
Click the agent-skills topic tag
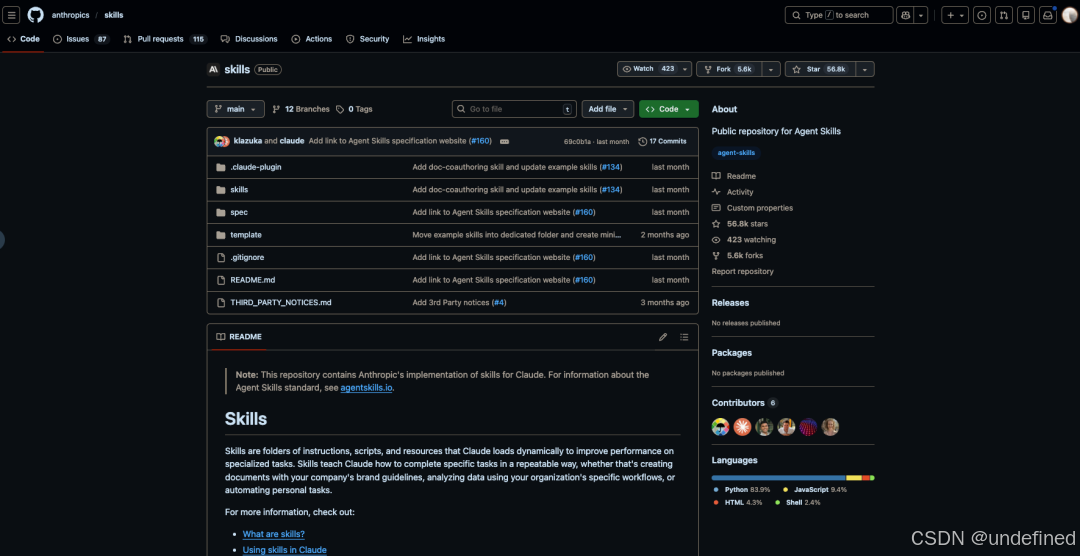(x=736, y=153)
